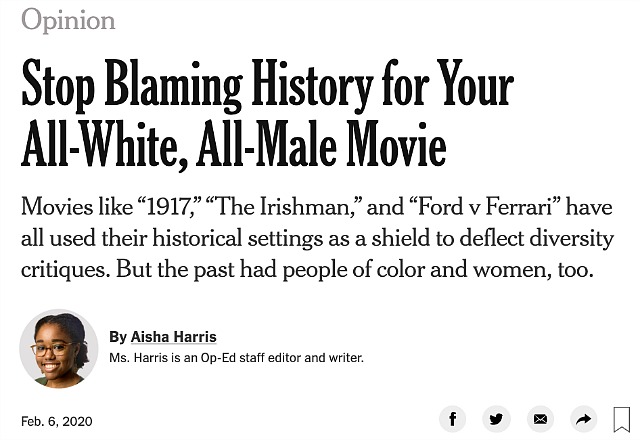Click the 'Stop Blaming History for Your' headline line
This screenshot has width=640, height=440.
tap(267, 86)
